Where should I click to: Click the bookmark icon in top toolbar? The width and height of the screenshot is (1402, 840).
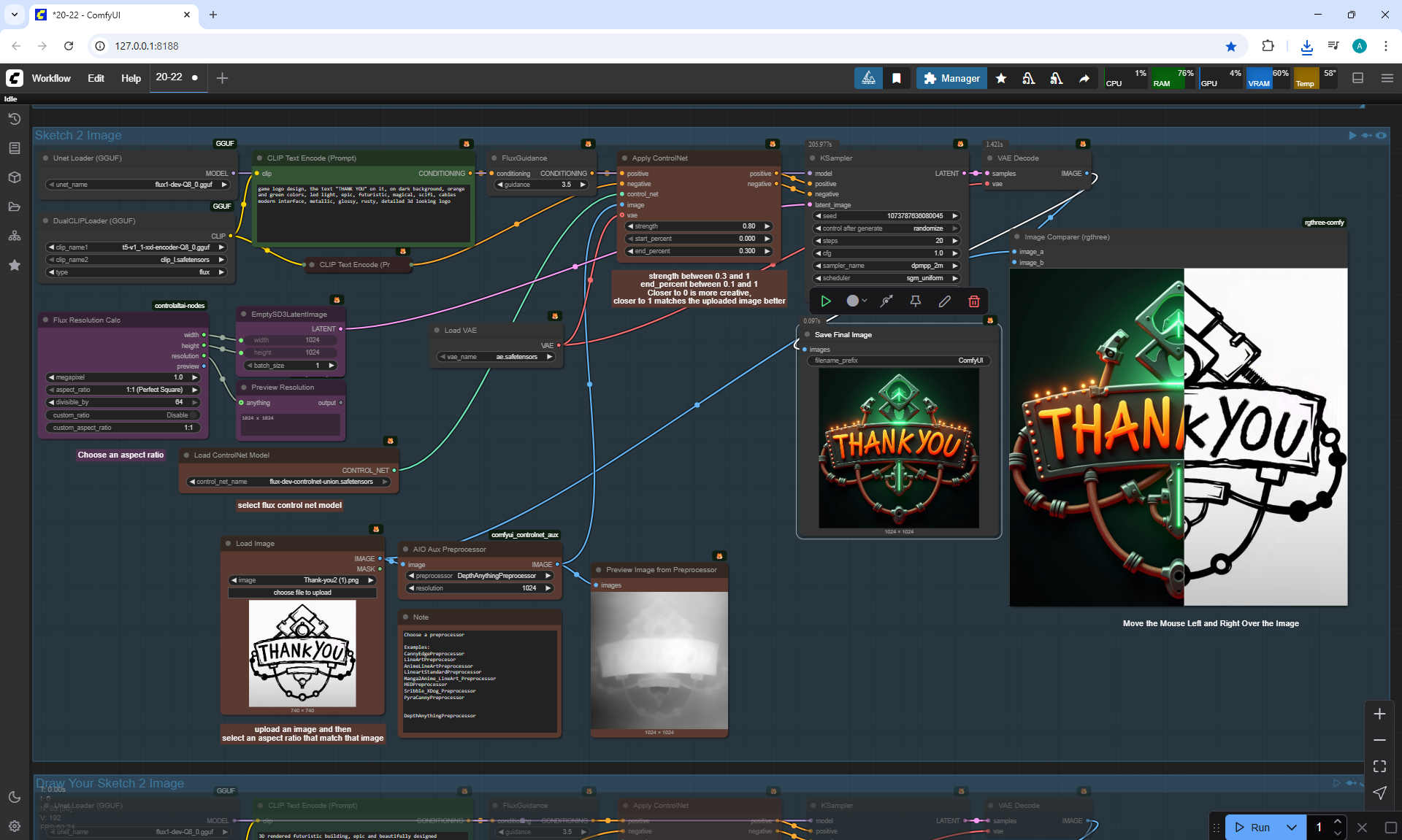897,78
